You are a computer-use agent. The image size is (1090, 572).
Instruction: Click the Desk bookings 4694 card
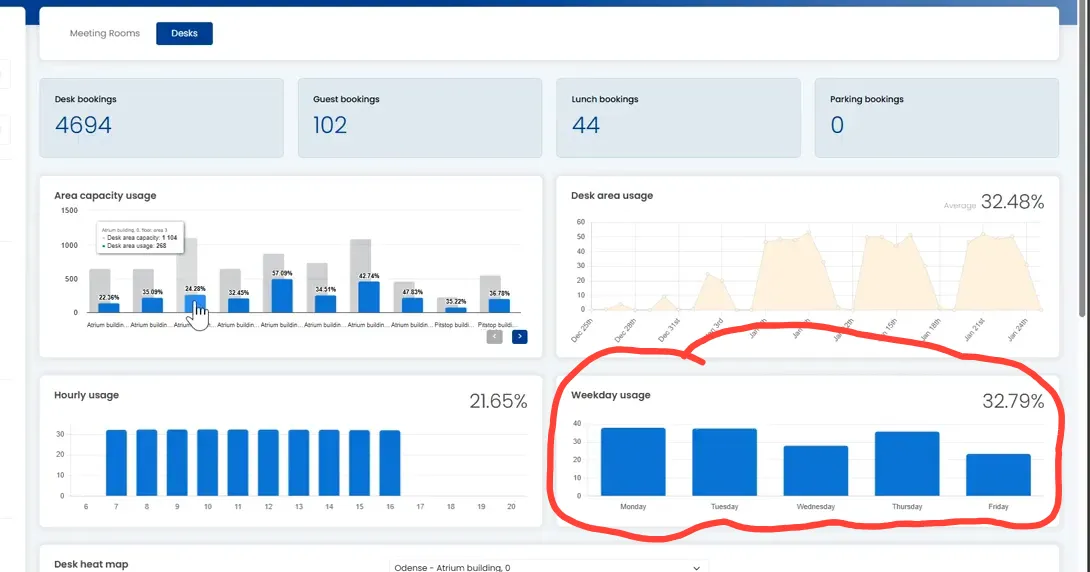161,117
